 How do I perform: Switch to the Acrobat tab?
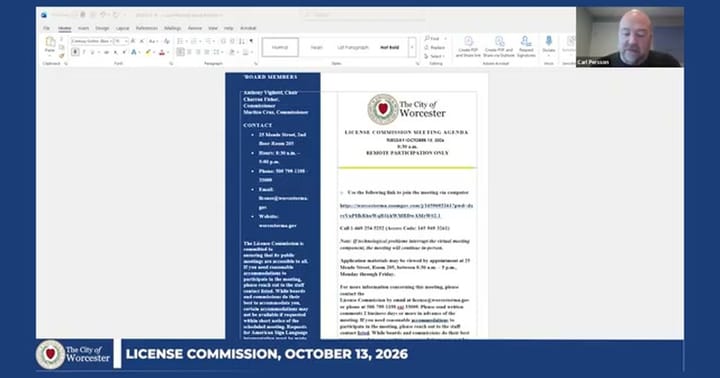pyautogui.click(x=248, y=28)
